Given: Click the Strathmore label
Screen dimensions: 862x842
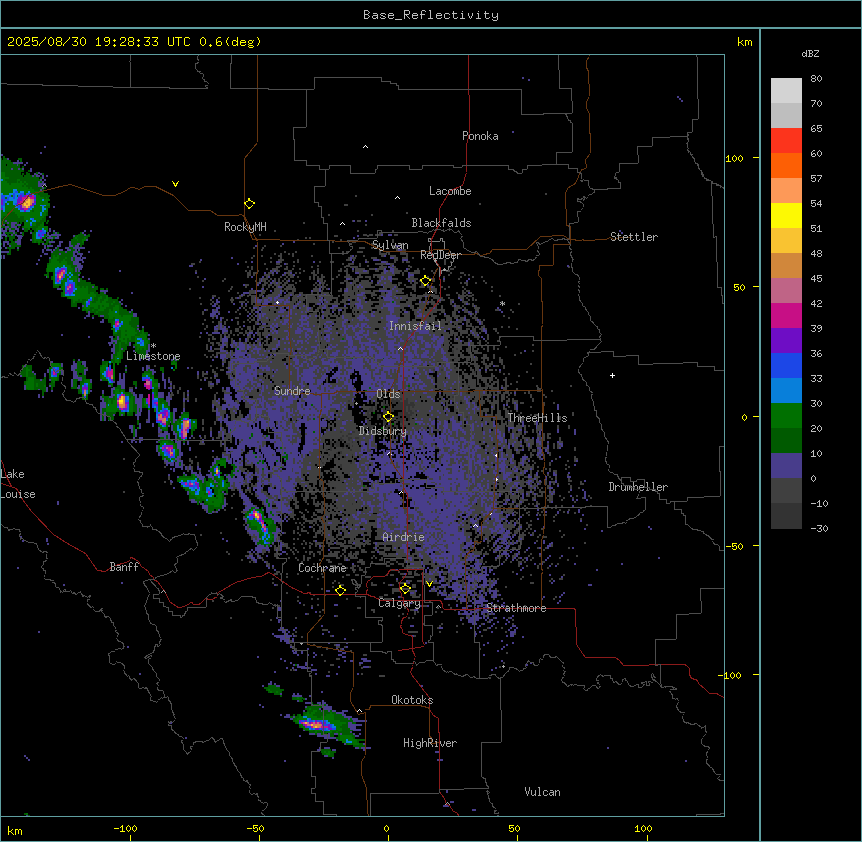Looking at the screenshot, I should 516,608.
